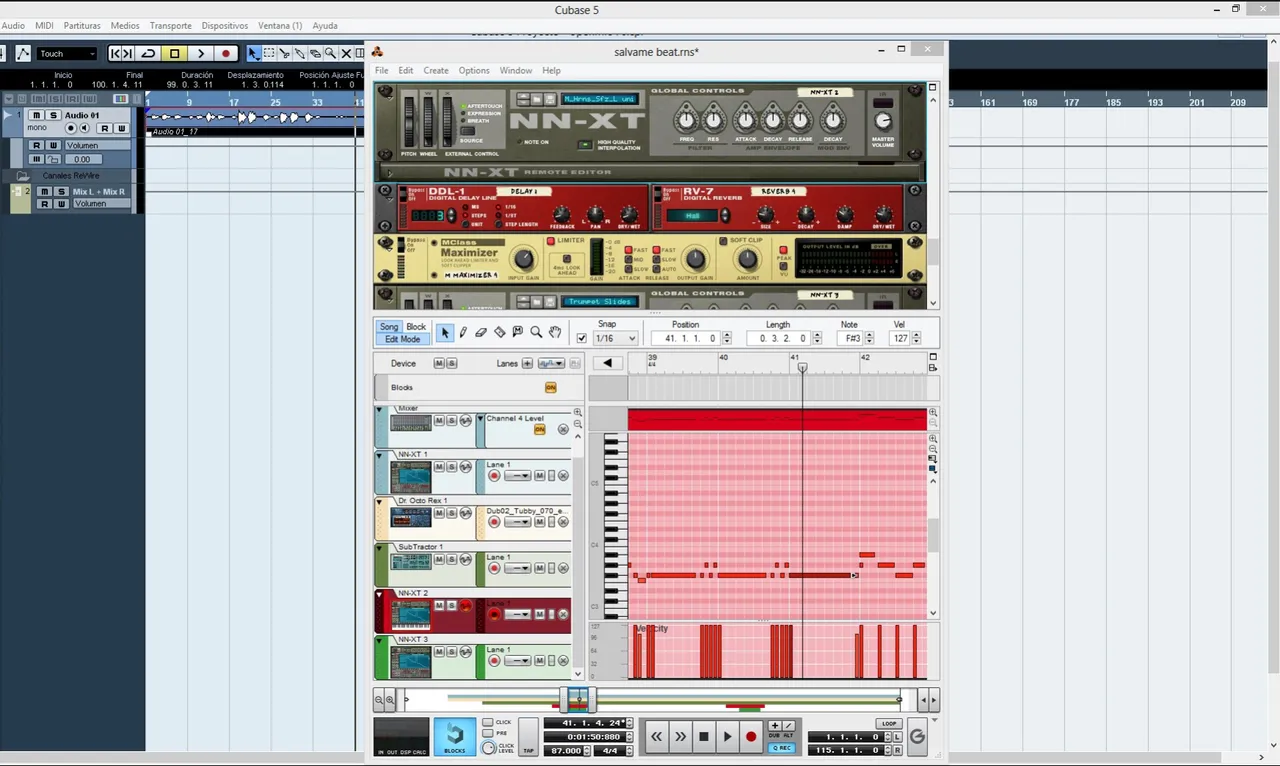Screen dimensions: 1280x766
Task: Select the Eraser tool in Reason sequencer
Action: pos(481,332)
